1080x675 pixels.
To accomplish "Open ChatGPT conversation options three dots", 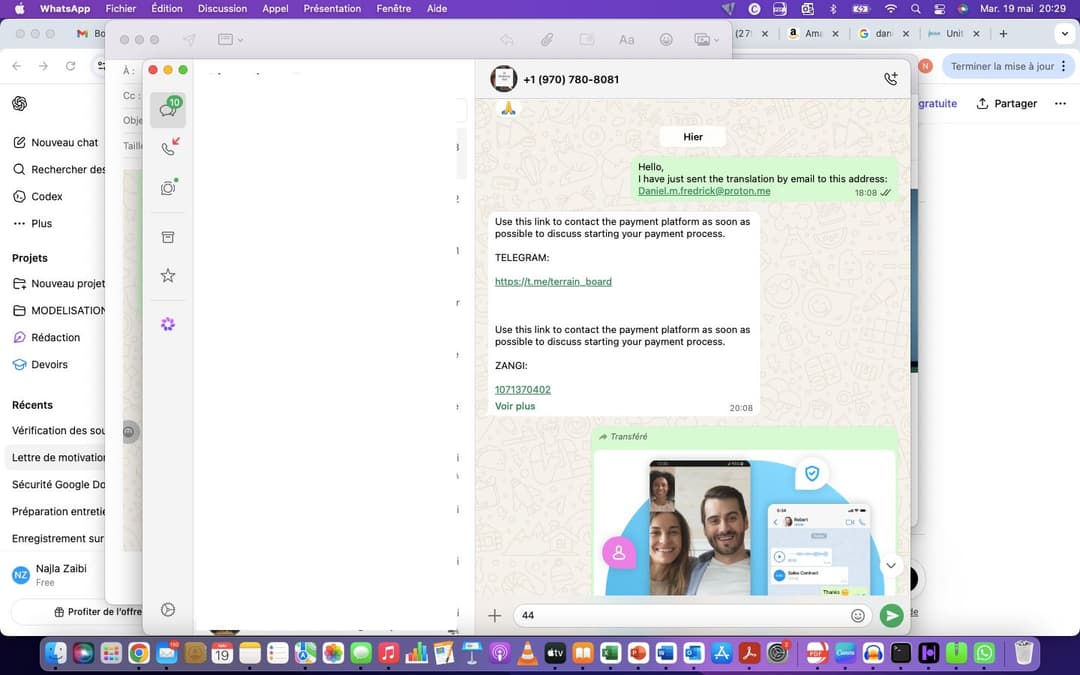I will point(1060,103).
